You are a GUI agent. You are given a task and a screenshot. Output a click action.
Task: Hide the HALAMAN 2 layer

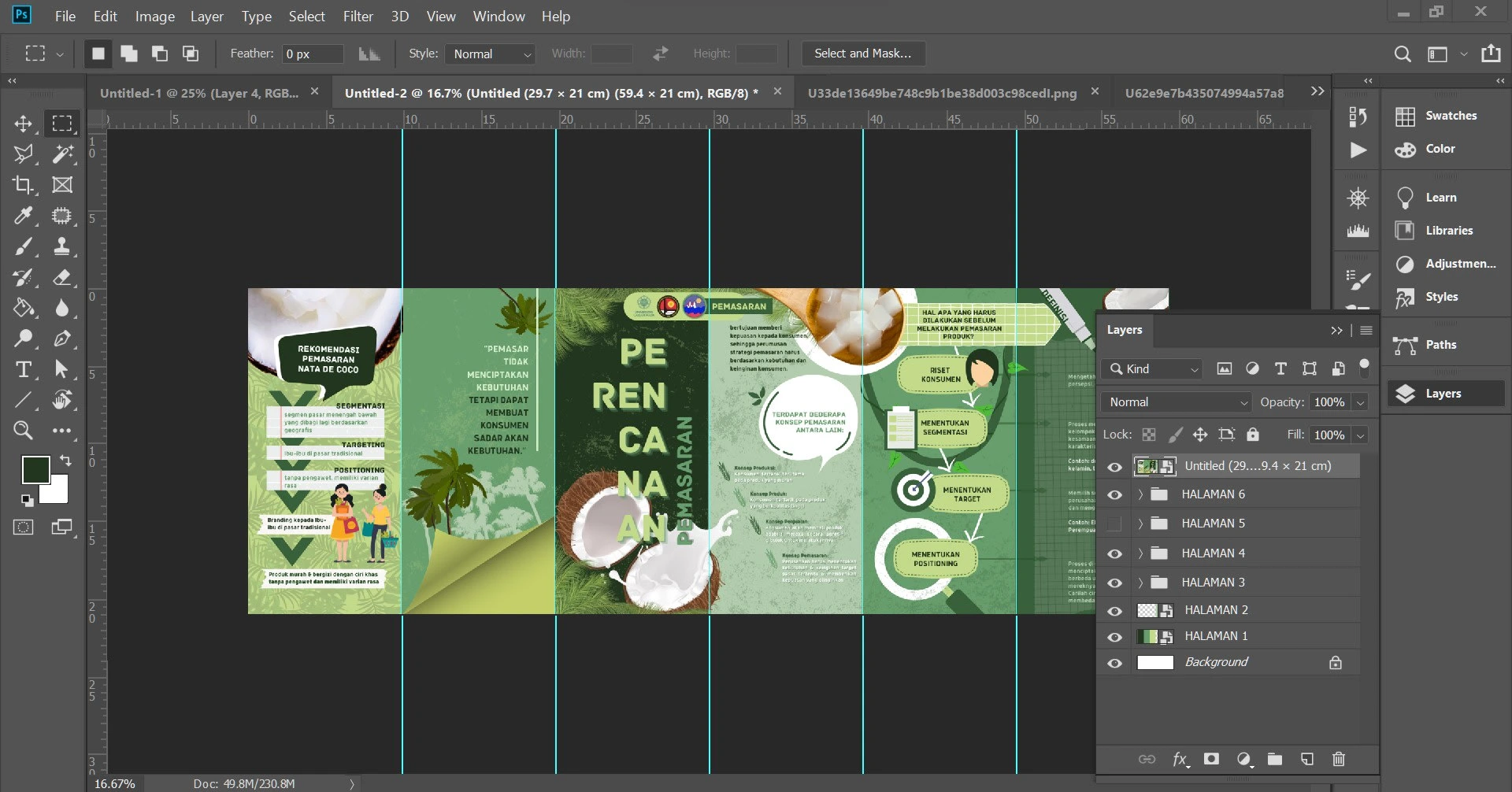1114,611
